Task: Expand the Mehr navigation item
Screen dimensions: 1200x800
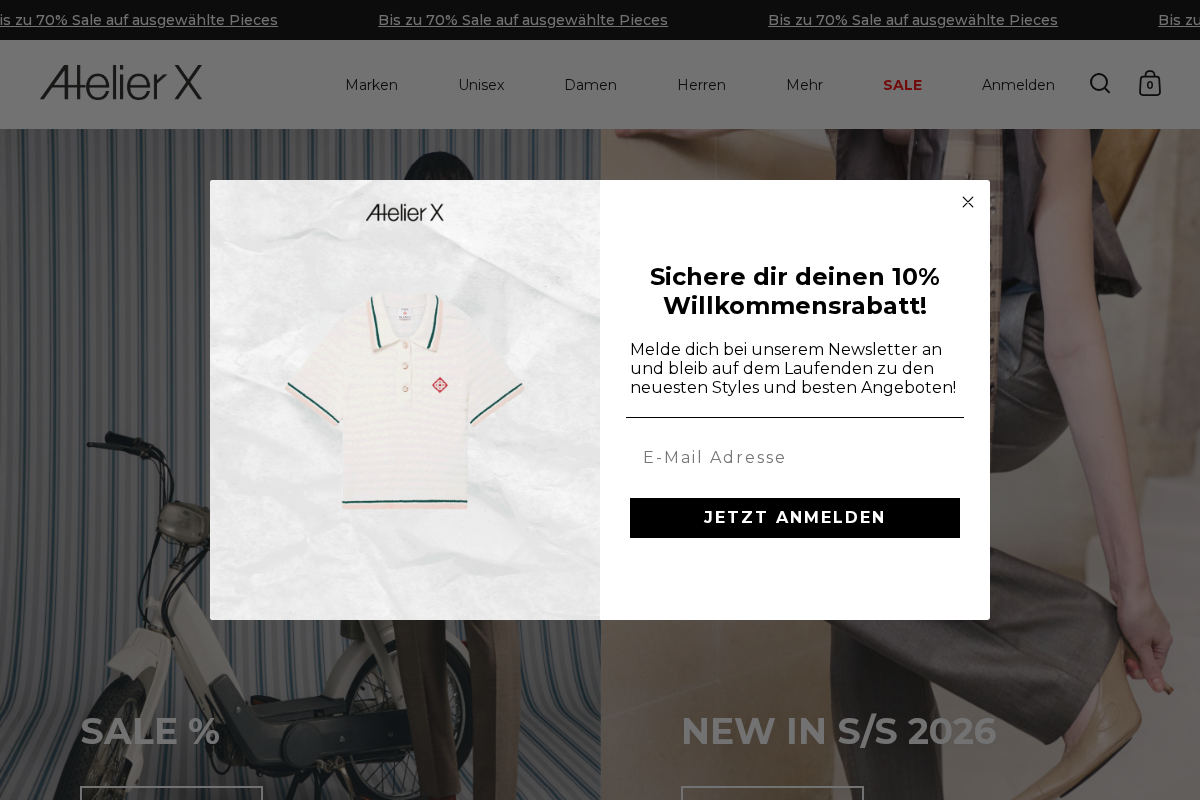Action: [804, 85]
